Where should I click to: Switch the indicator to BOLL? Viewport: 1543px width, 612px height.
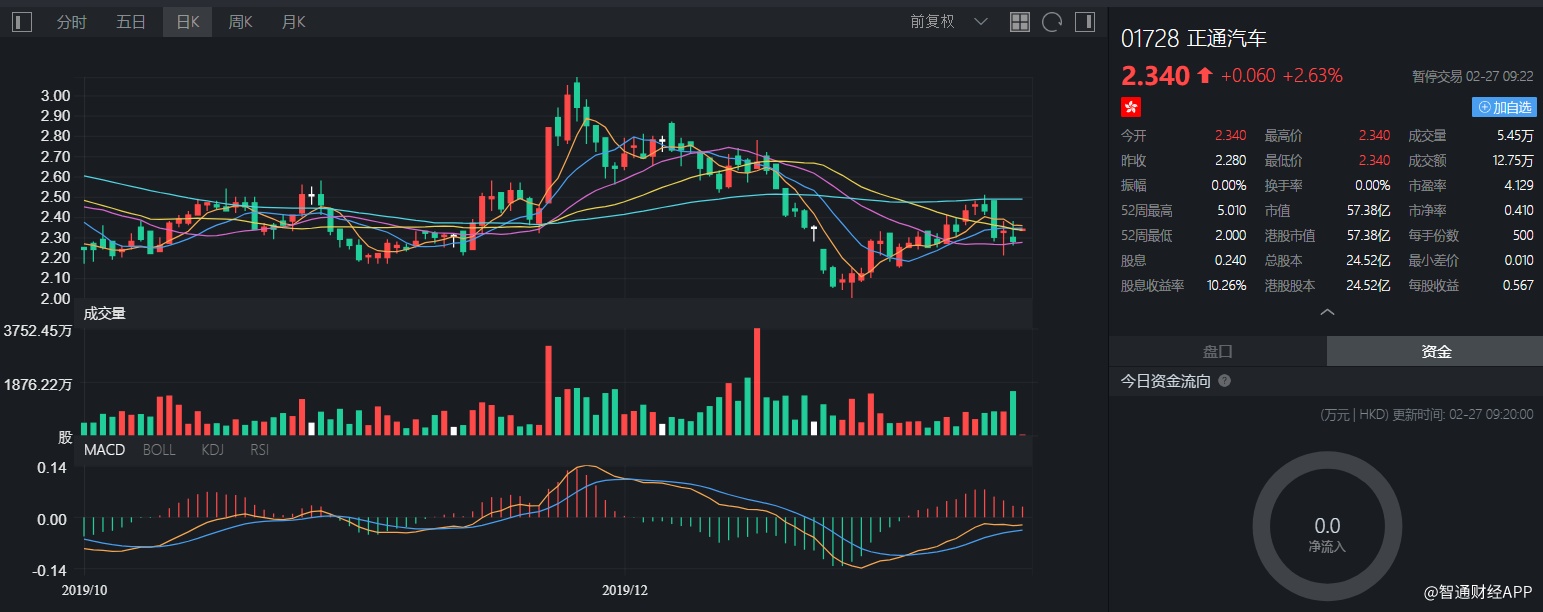point(159,450)
